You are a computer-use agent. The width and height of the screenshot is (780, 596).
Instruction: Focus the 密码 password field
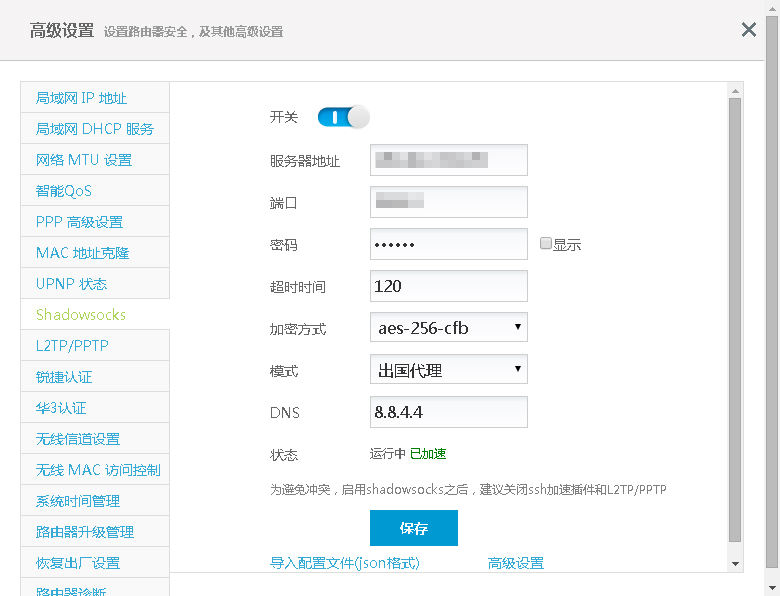point(449,244)
